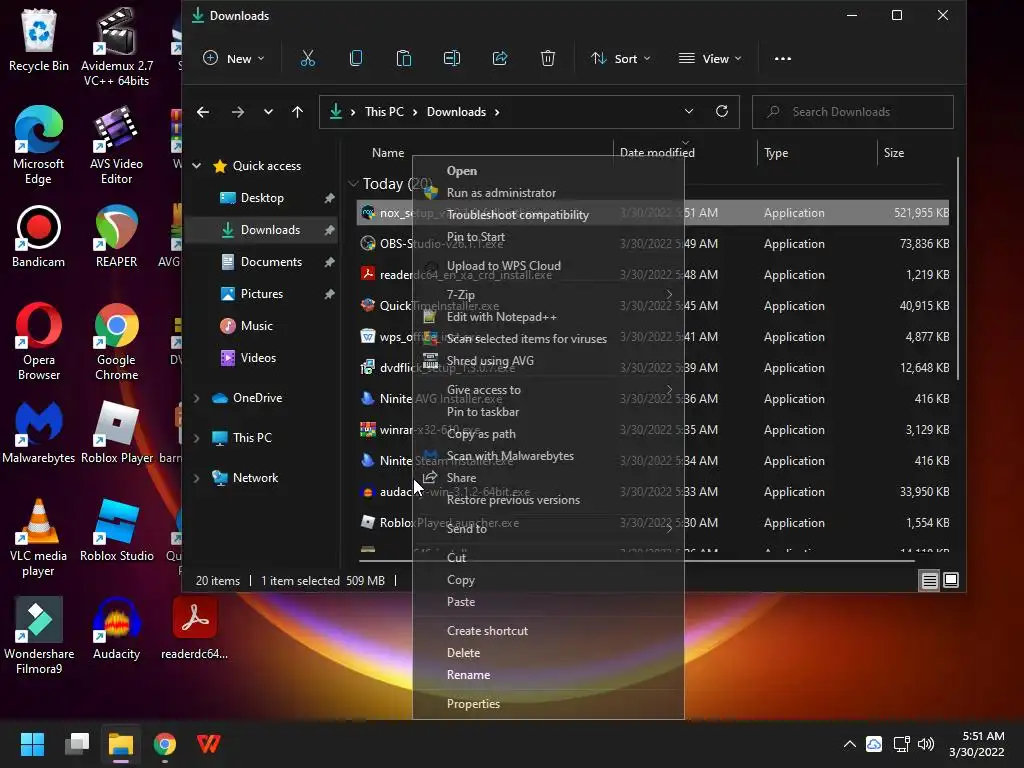Open Task View on taskbar
Viewport: 1024px width, 768px height.
tap(77, 743)
